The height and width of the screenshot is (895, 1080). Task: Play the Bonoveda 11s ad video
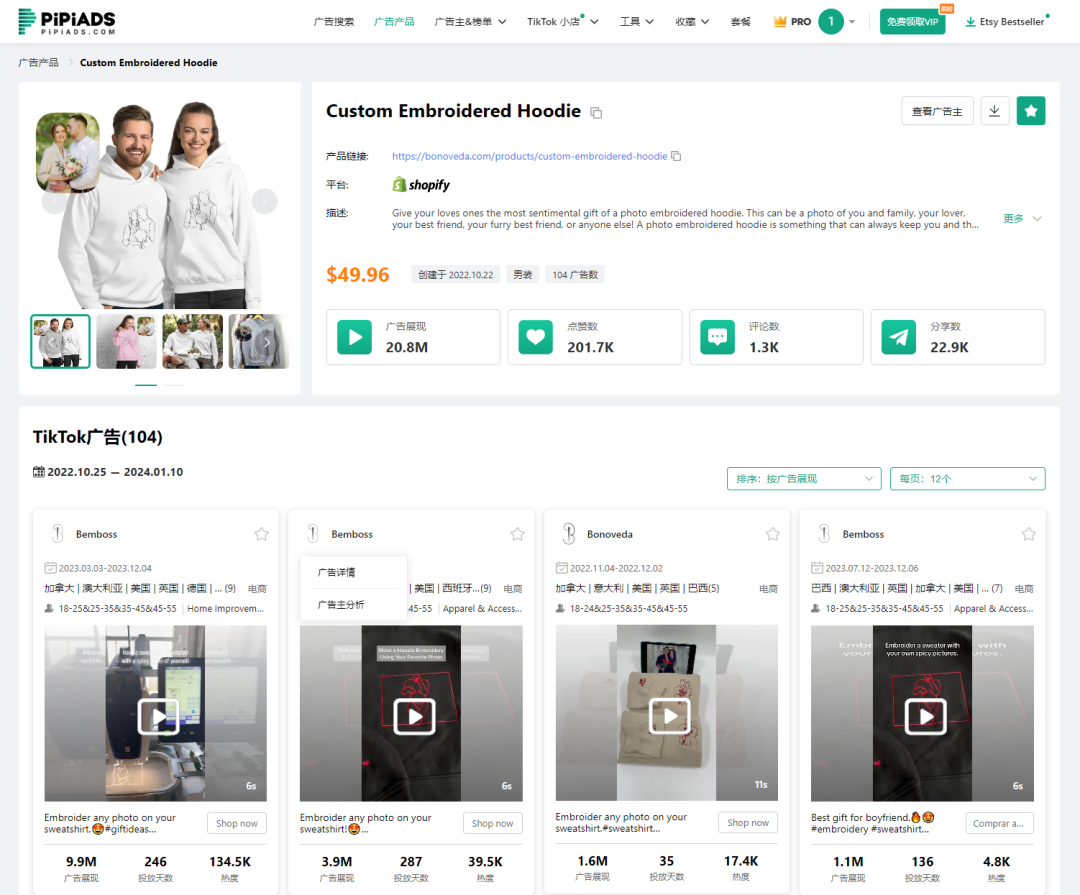pos(669,716)
